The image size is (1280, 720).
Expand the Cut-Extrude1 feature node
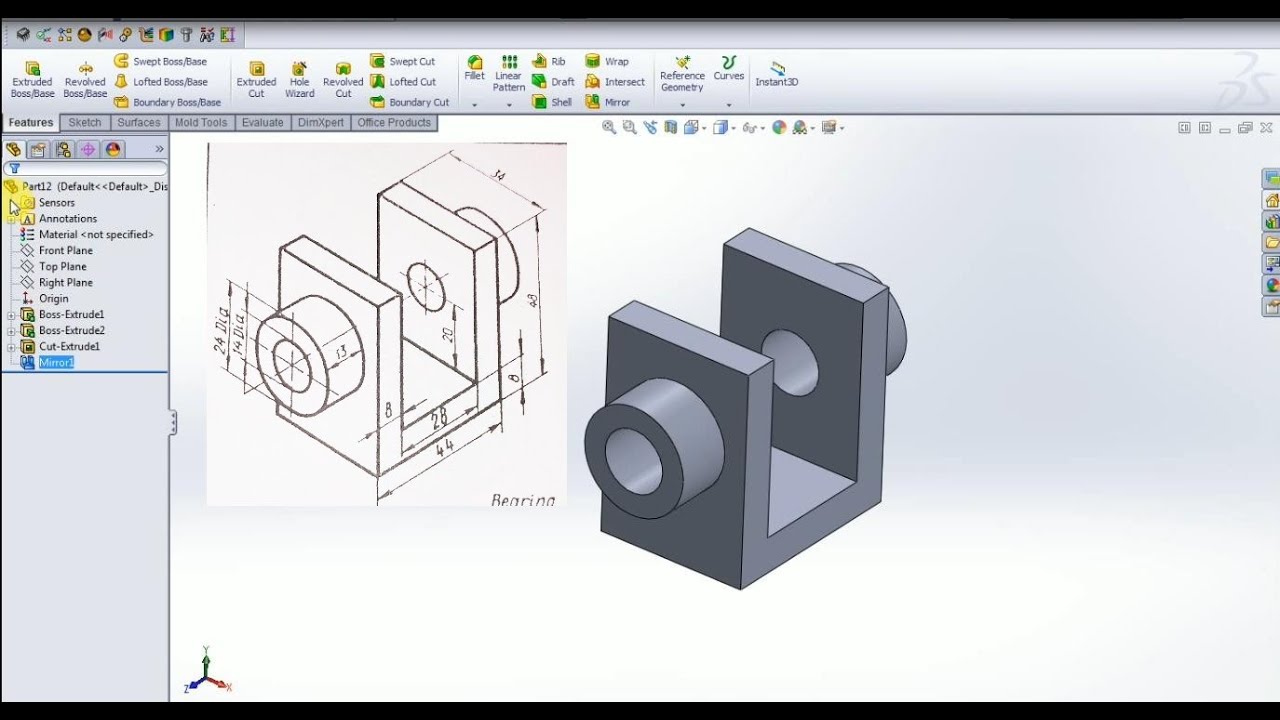point(11,347)
